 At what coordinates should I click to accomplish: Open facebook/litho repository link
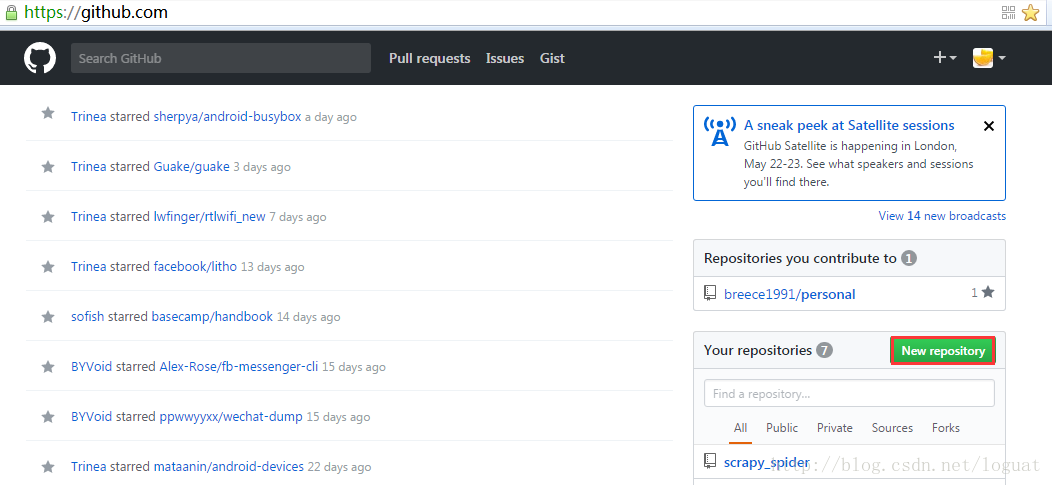click(195, 266)
